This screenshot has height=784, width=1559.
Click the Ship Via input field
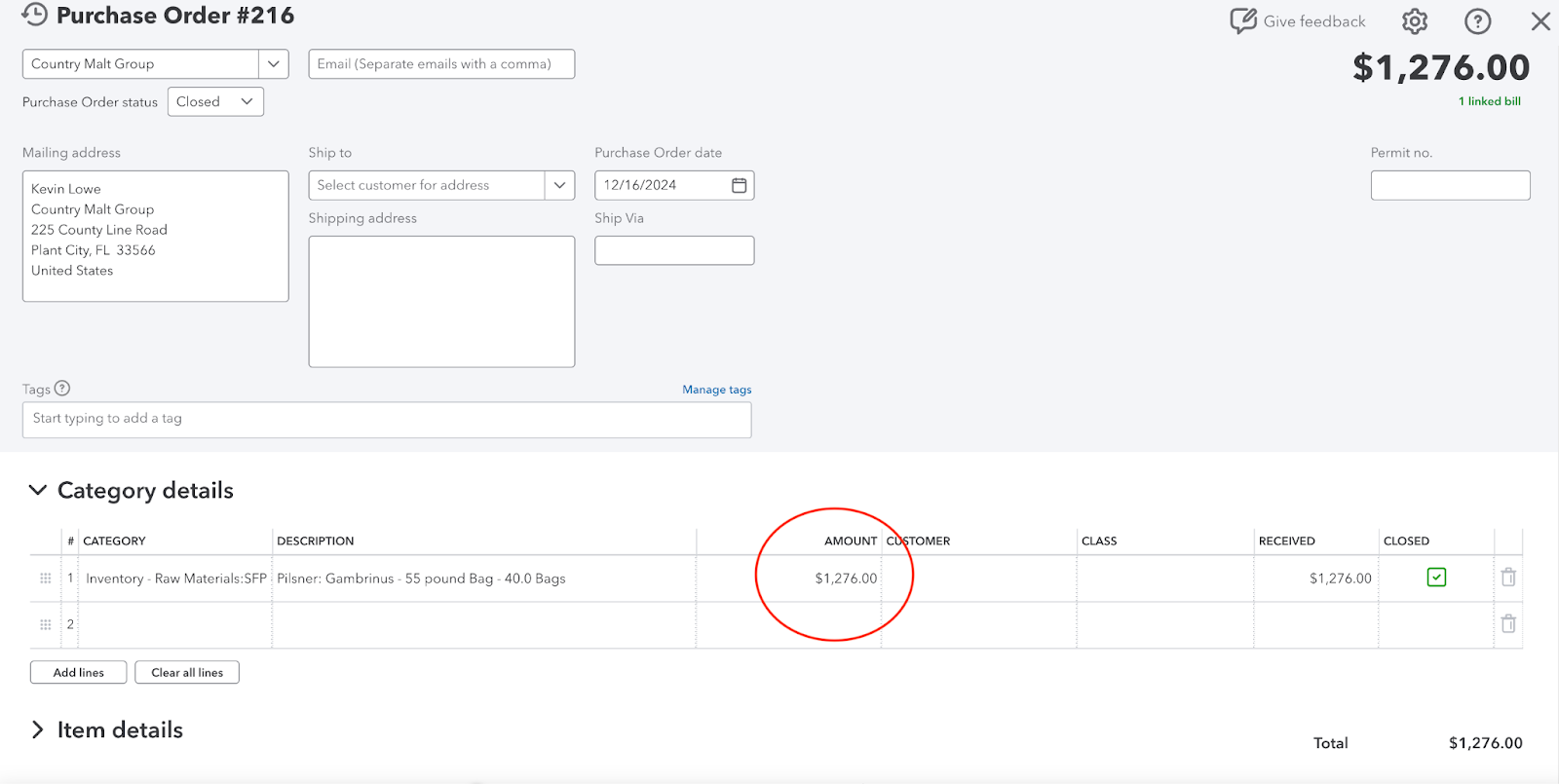[x=674, y=250]
